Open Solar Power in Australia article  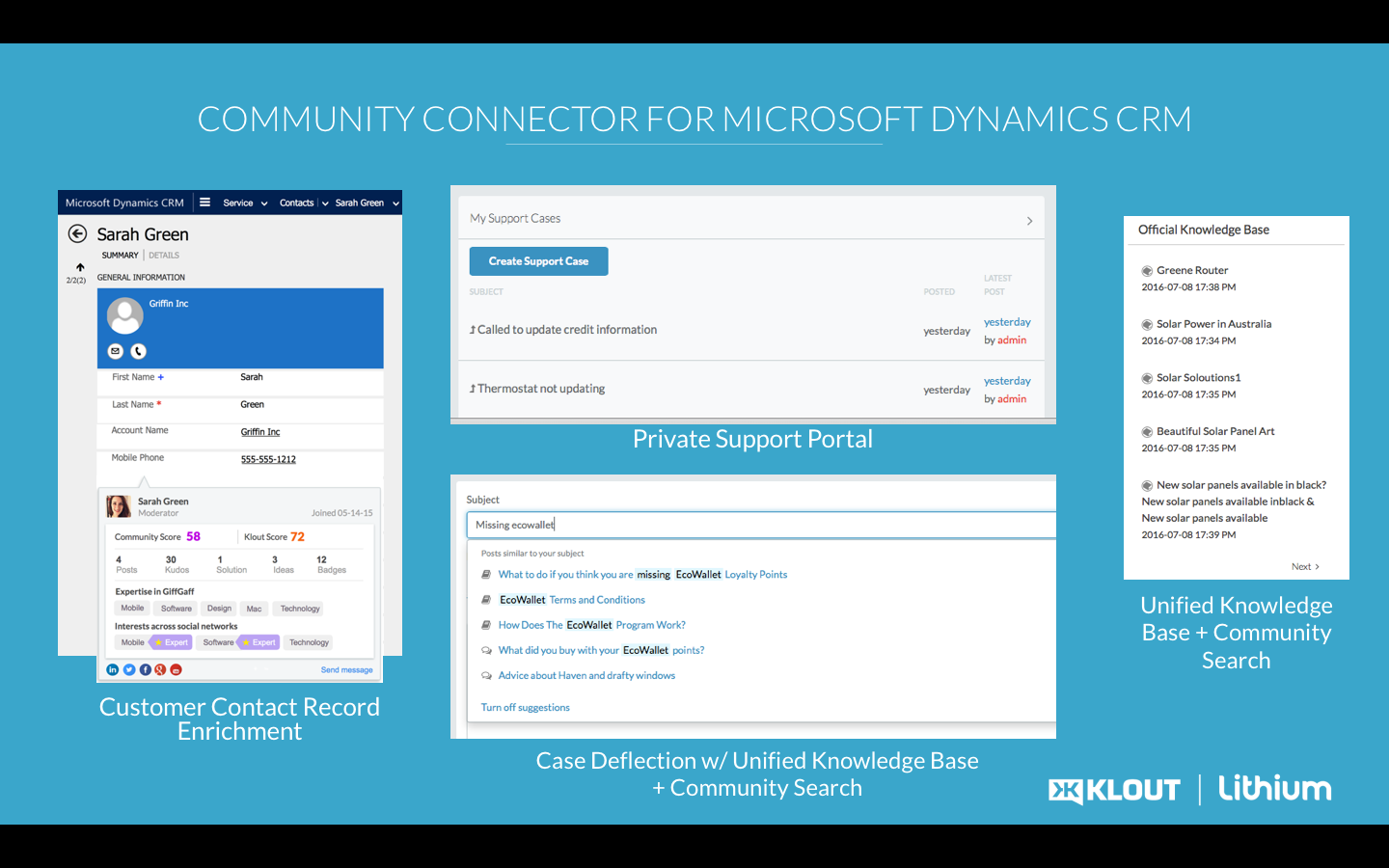[x=1213, y=325]
